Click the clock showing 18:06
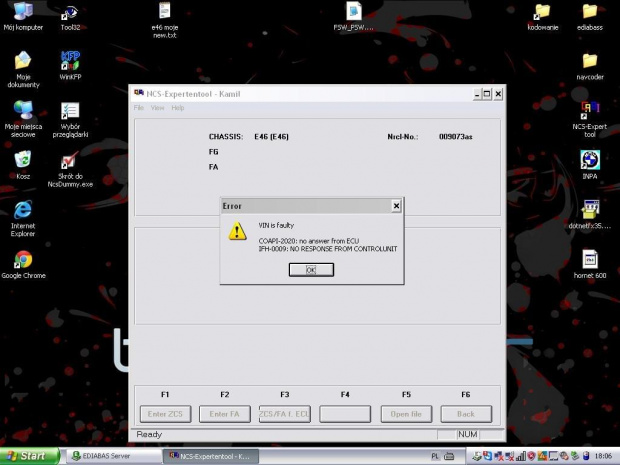Viewport: 620px width, 465px height. pyautogui.click(x=603, y=456)
